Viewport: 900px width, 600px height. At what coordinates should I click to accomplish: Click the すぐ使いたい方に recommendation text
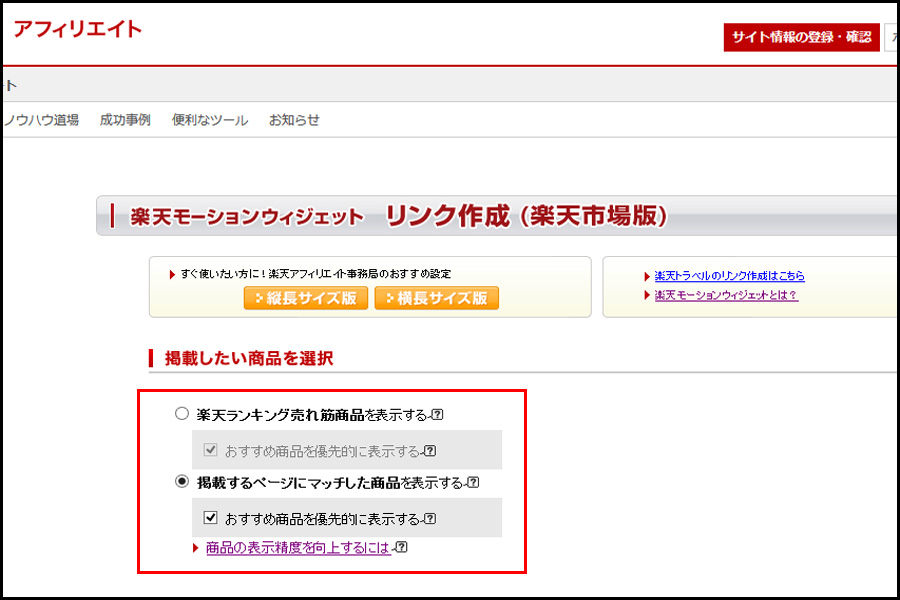click(316, 274)
